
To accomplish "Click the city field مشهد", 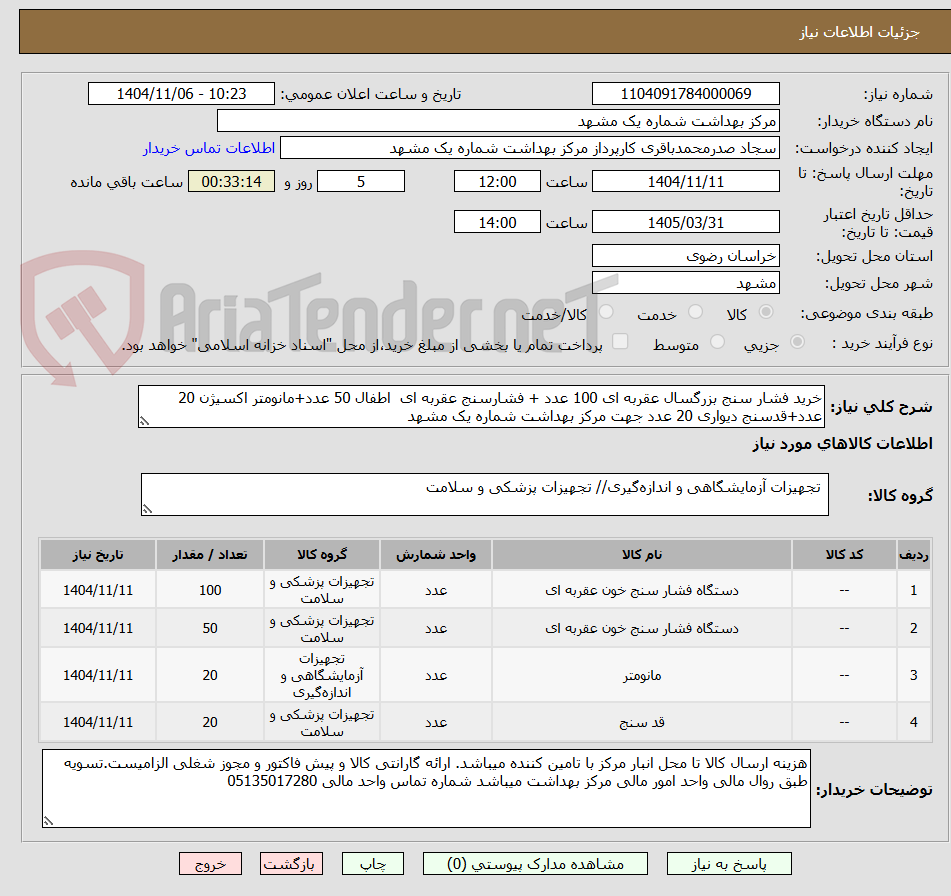I will point(685,283).
